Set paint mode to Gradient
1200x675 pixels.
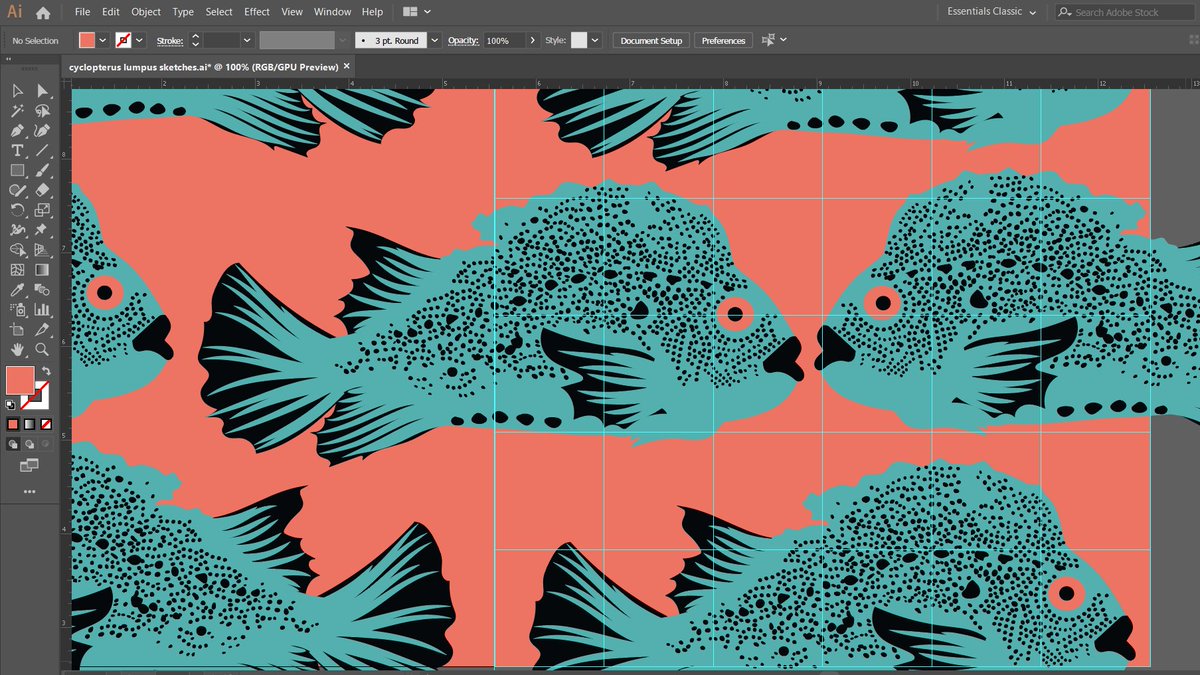pos(29,424)
